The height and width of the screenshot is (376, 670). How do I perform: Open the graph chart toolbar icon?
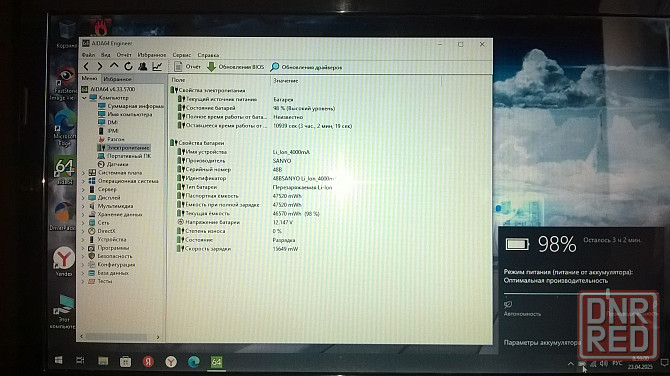[x=157, y=66]
